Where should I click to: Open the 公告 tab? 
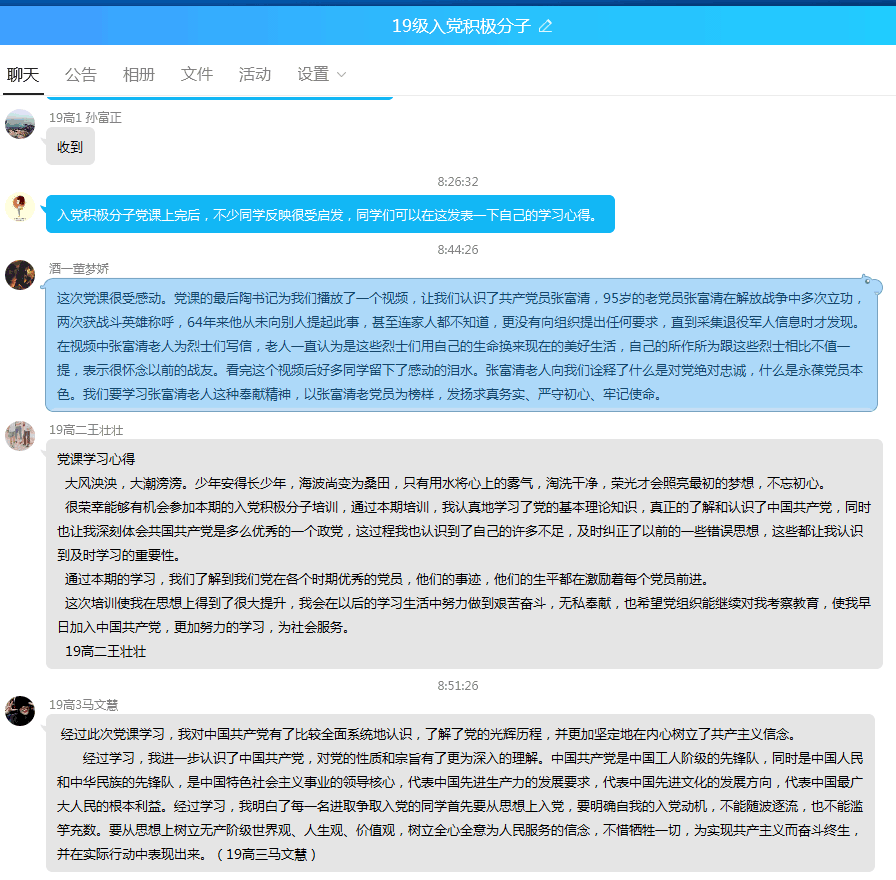click(81, 74)
